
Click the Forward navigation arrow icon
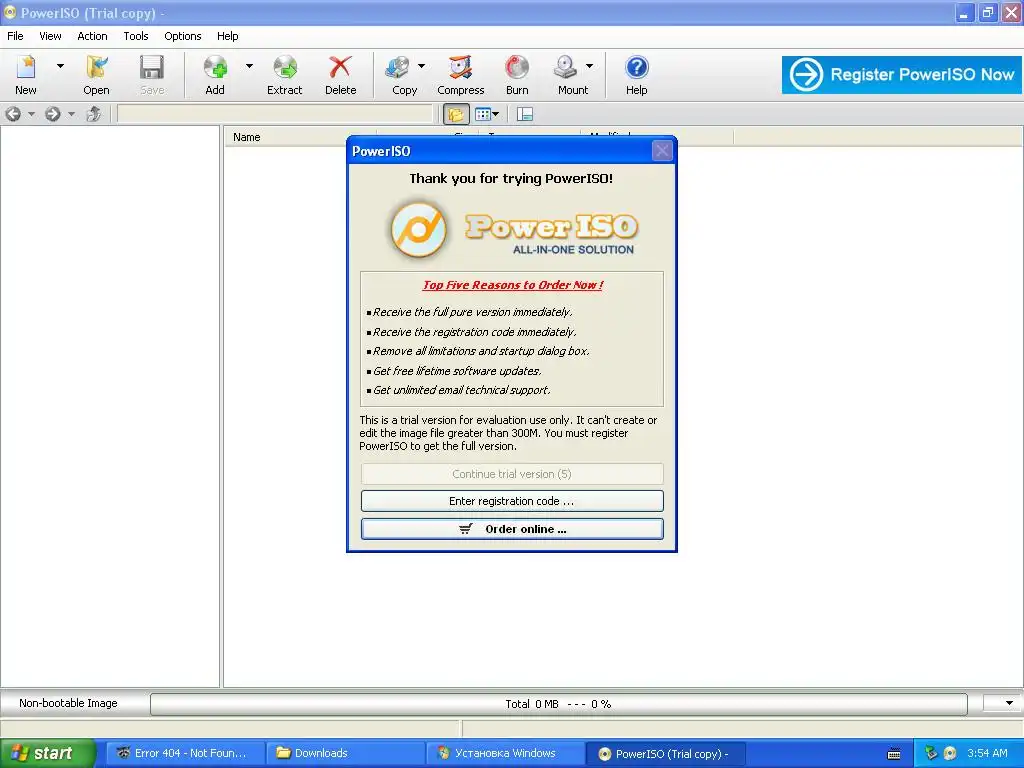(x=53, y=114)
